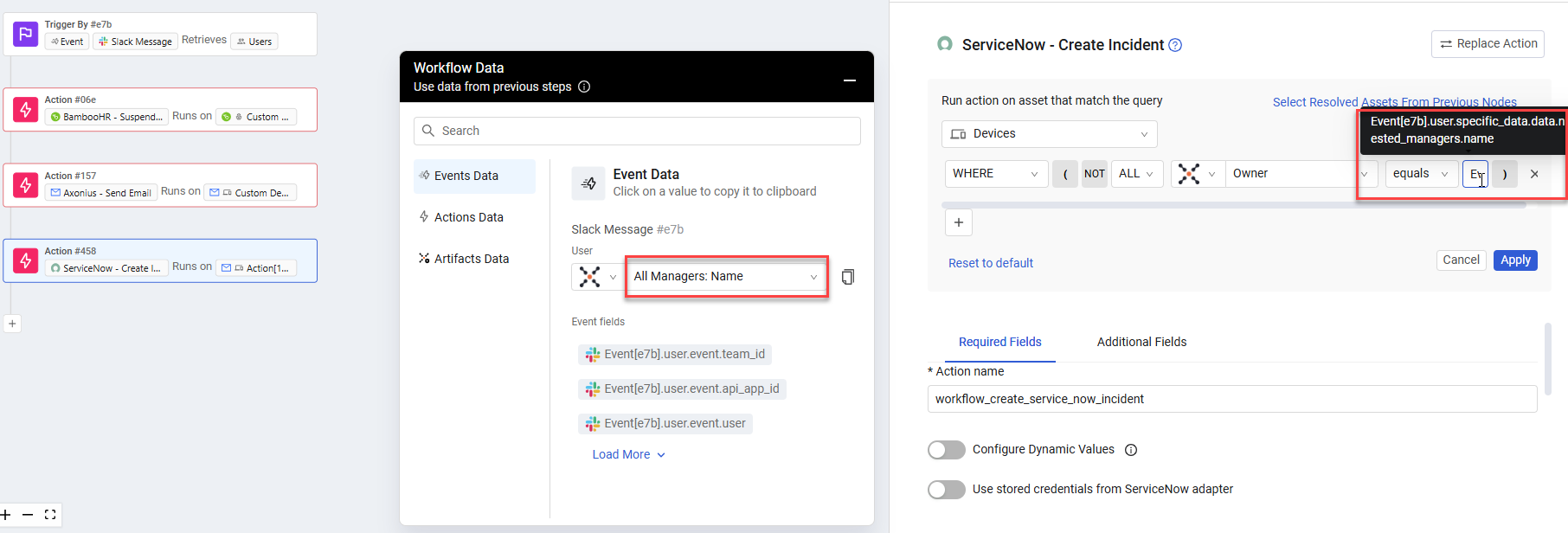Zoom in on the workflow canvas
Image resolution: width=1568 pixels, height=533 pixels.
coord(6,515)
